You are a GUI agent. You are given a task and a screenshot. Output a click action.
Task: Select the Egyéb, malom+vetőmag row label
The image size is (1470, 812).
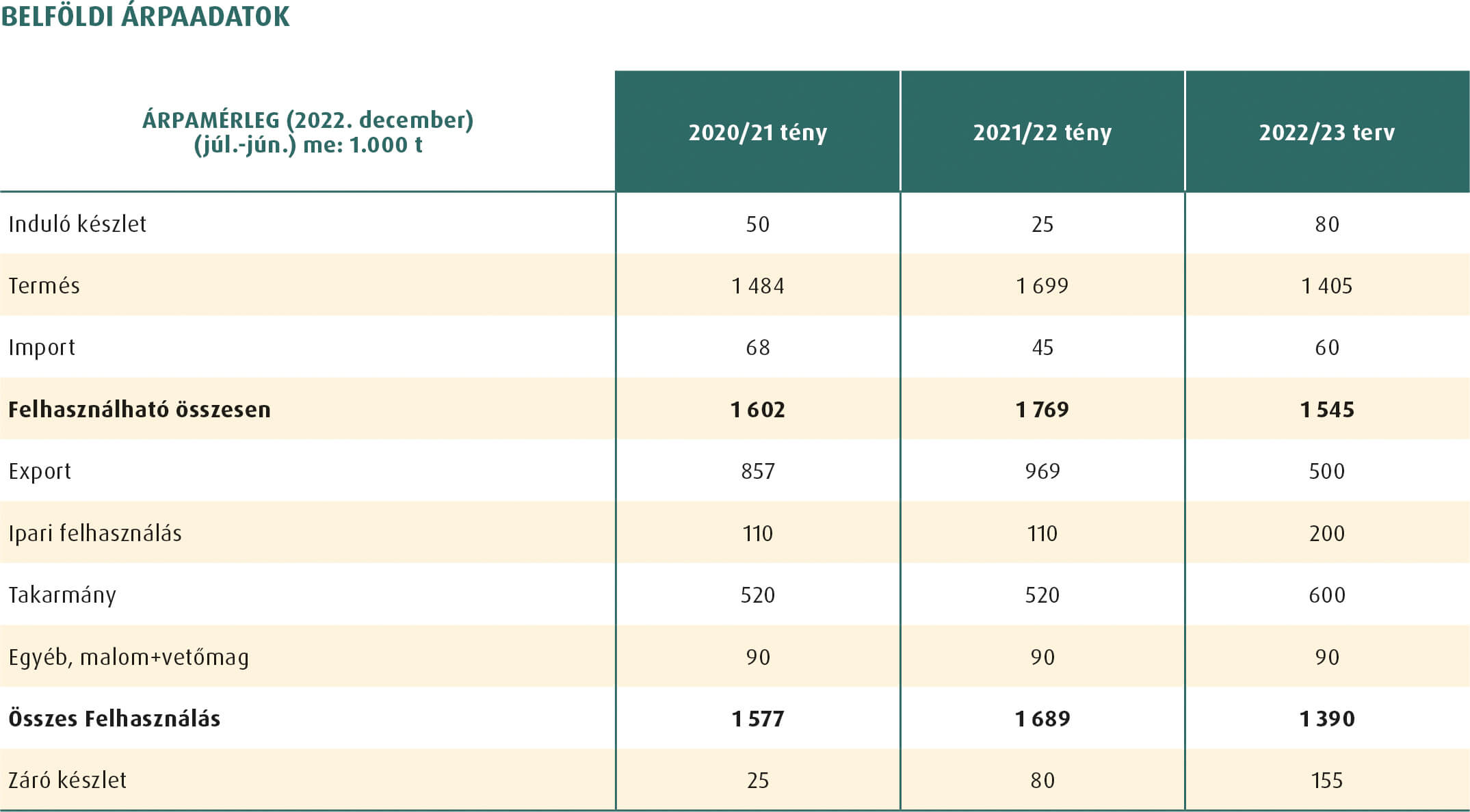coord(129,657)
